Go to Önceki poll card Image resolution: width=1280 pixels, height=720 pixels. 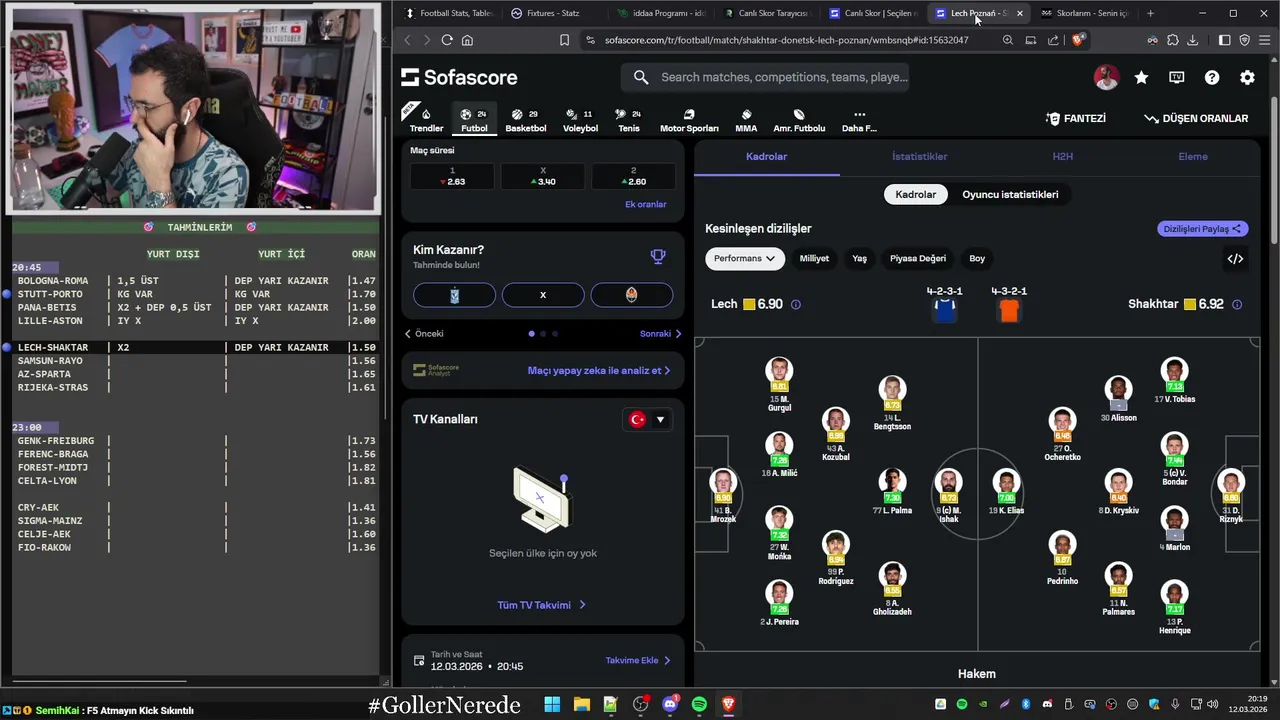tap(424, 334)
